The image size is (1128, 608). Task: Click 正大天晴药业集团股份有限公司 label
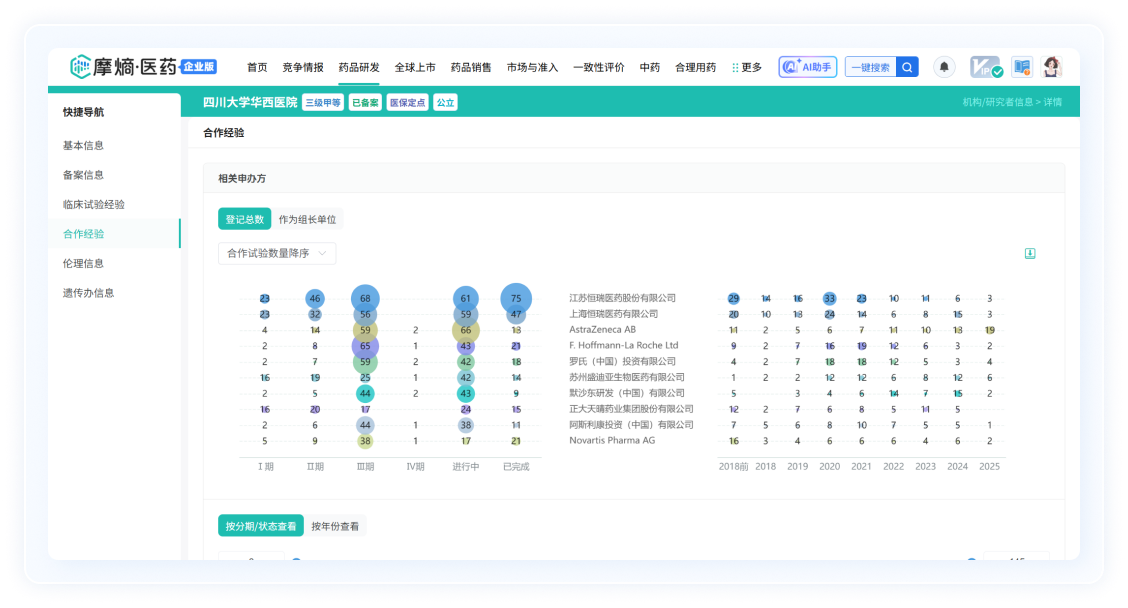[631, 409]
